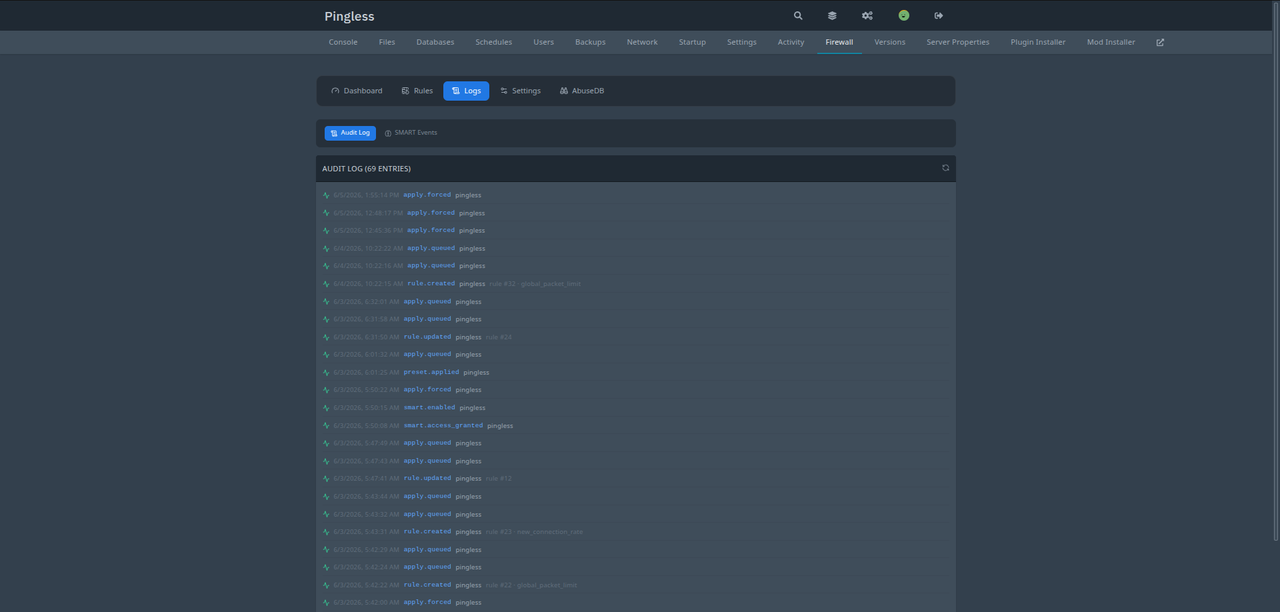Click pulse icon on the 12:45:36 PM entry
Screen dimensions: 1280x612
(x=326, y=231)
